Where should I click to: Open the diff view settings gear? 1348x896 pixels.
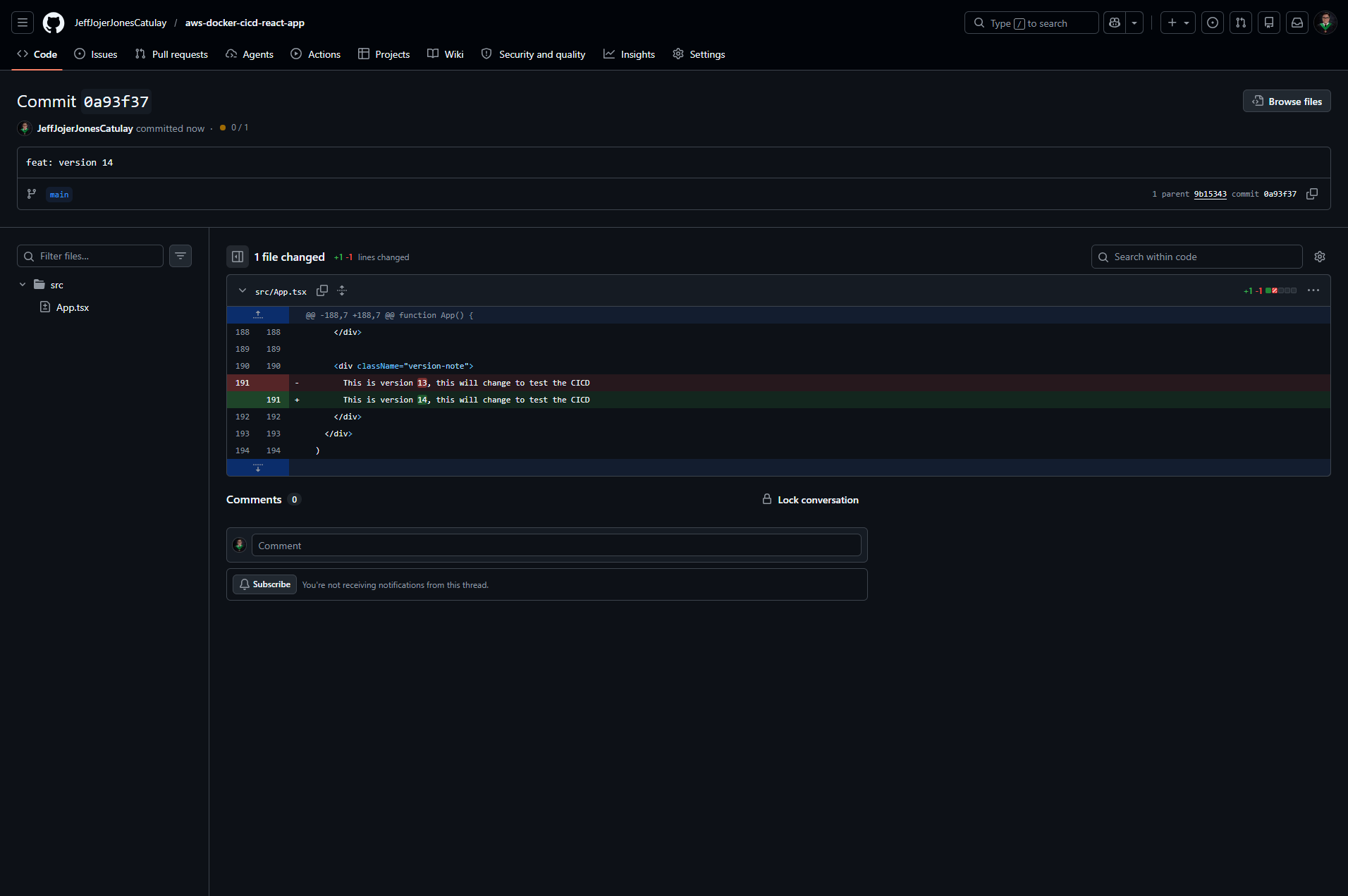pyautogui.click(x=1320, y=257)
